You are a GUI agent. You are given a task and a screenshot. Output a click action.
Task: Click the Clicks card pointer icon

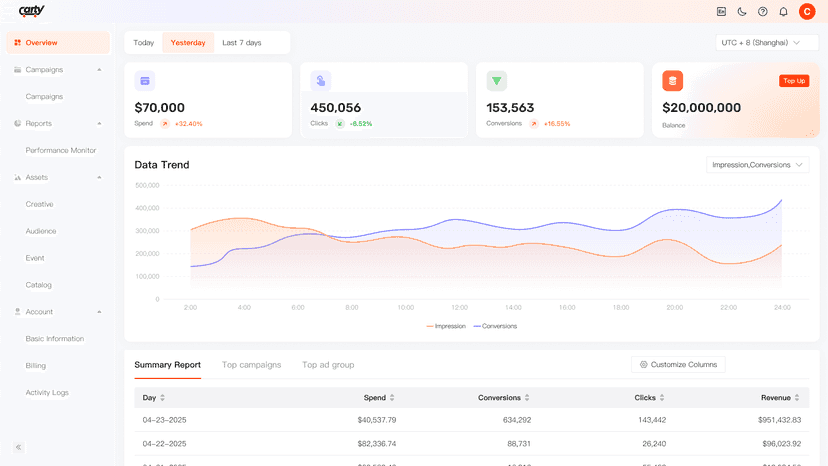point(321,81)
